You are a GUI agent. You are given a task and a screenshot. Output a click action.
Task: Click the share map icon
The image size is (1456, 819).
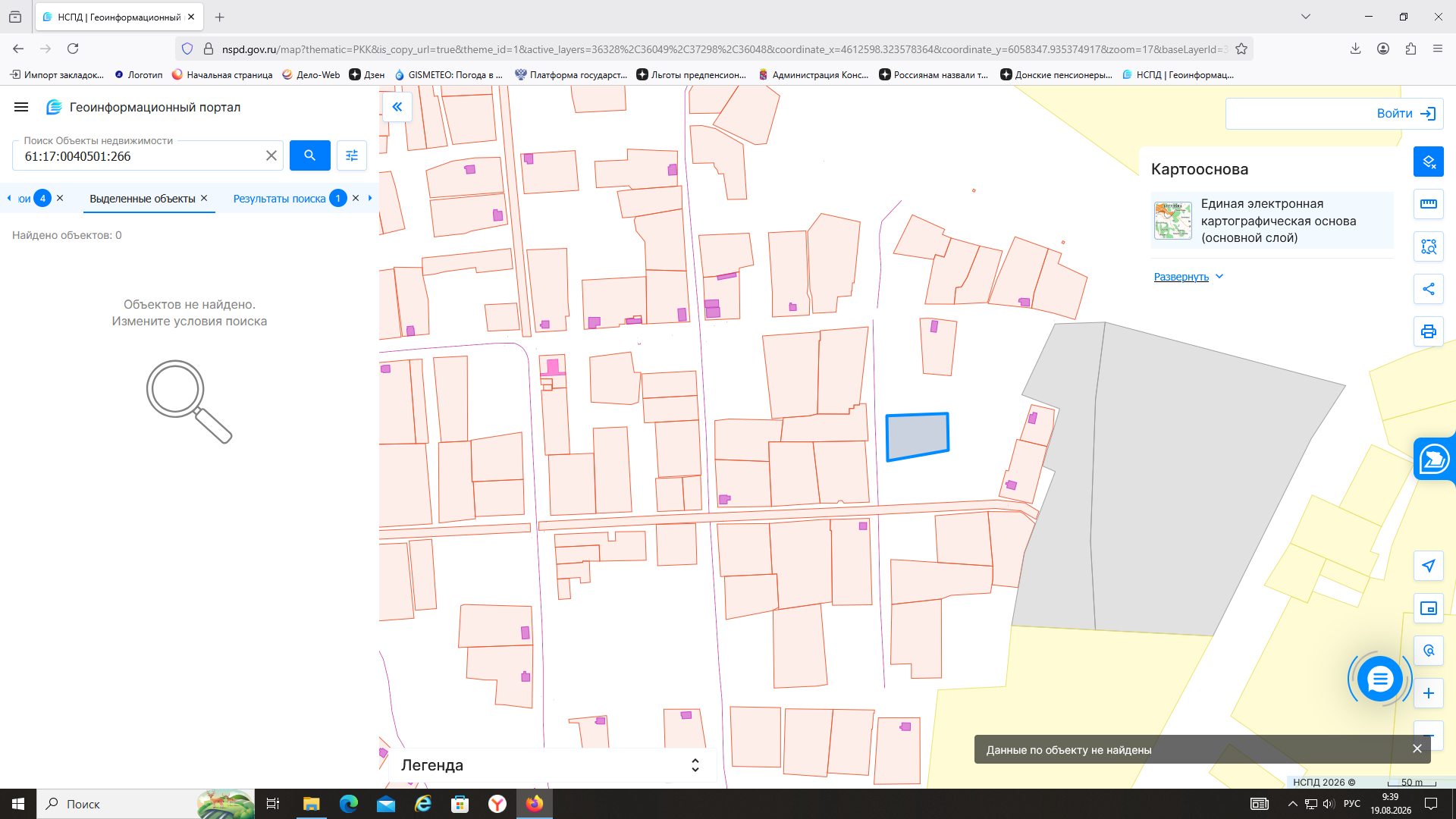point(1428,289)
